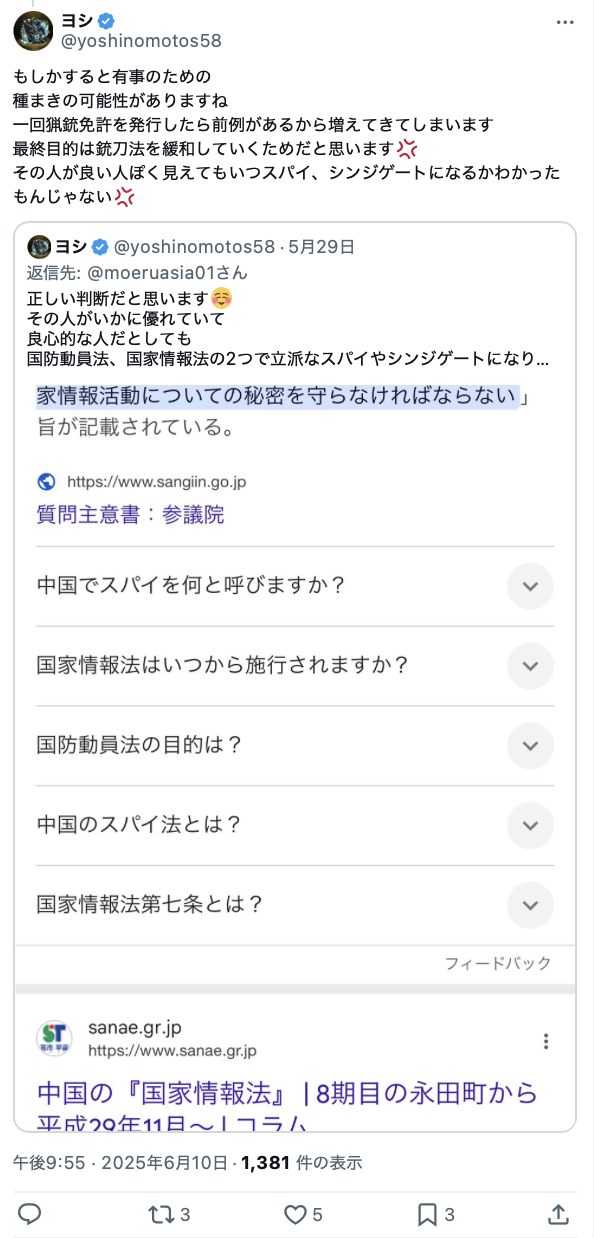Viewport: 594px width, 1238px height.
Task: Repost the tweet via the retweet icon
Action: click(160, 1214)
